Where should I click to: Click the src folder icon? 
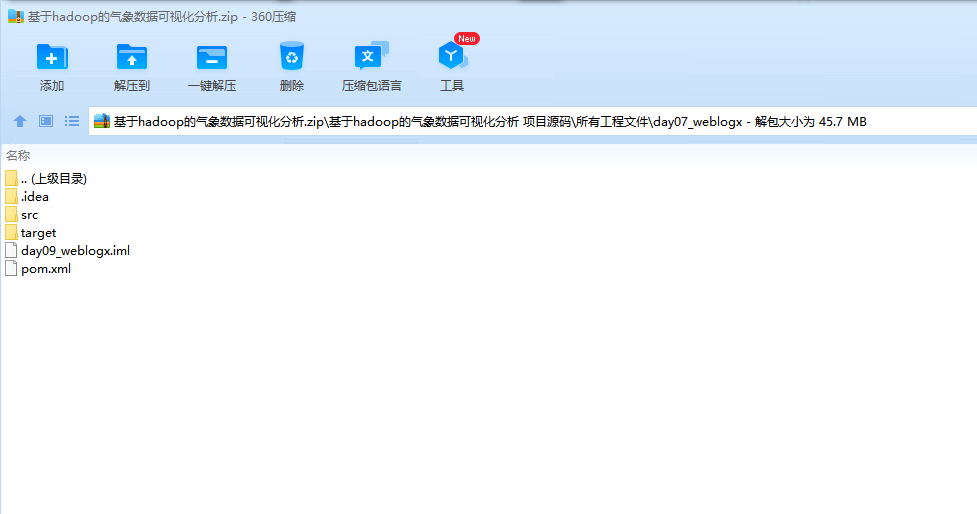[11, 215]
